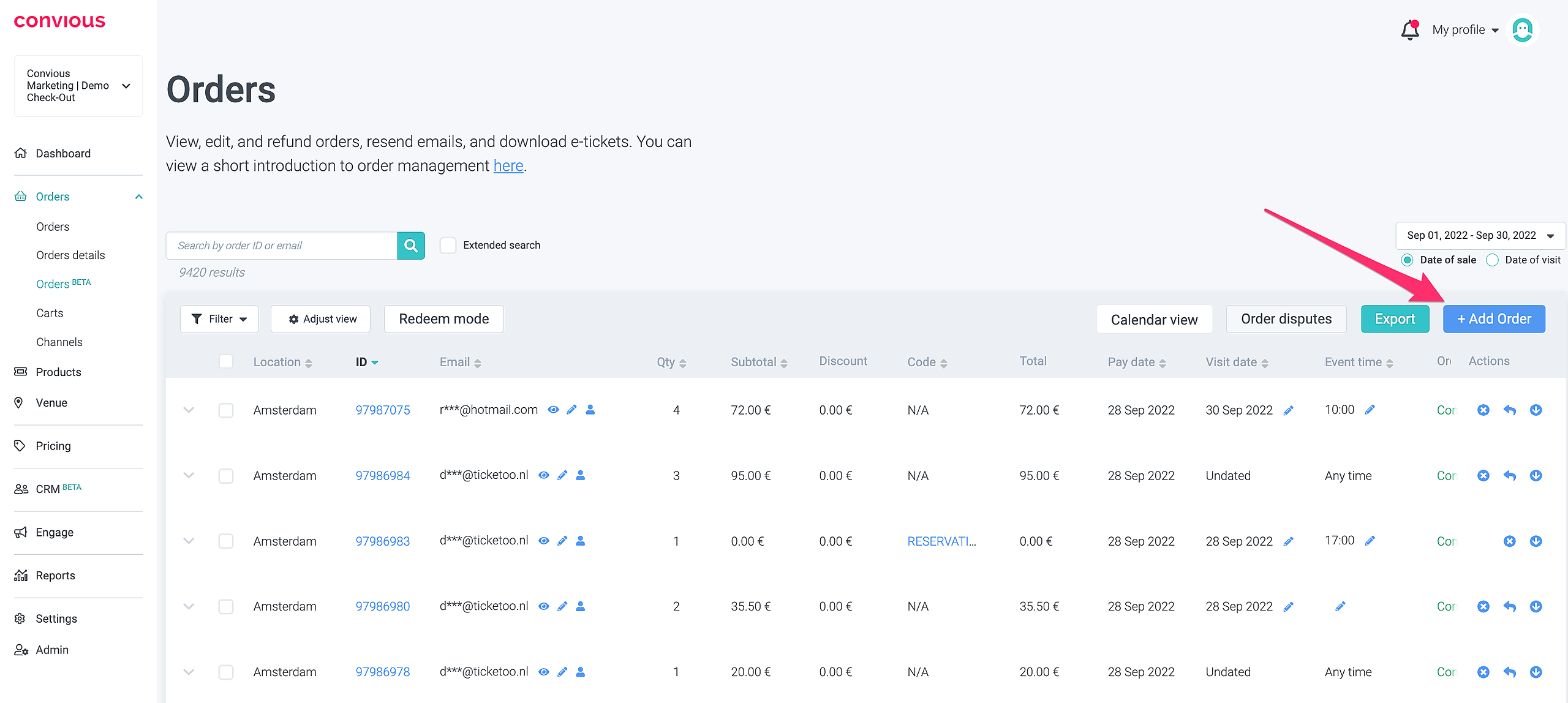Go to Reports in the sidebar
This screenshot has width=1568, height=703.
[55, 576]
